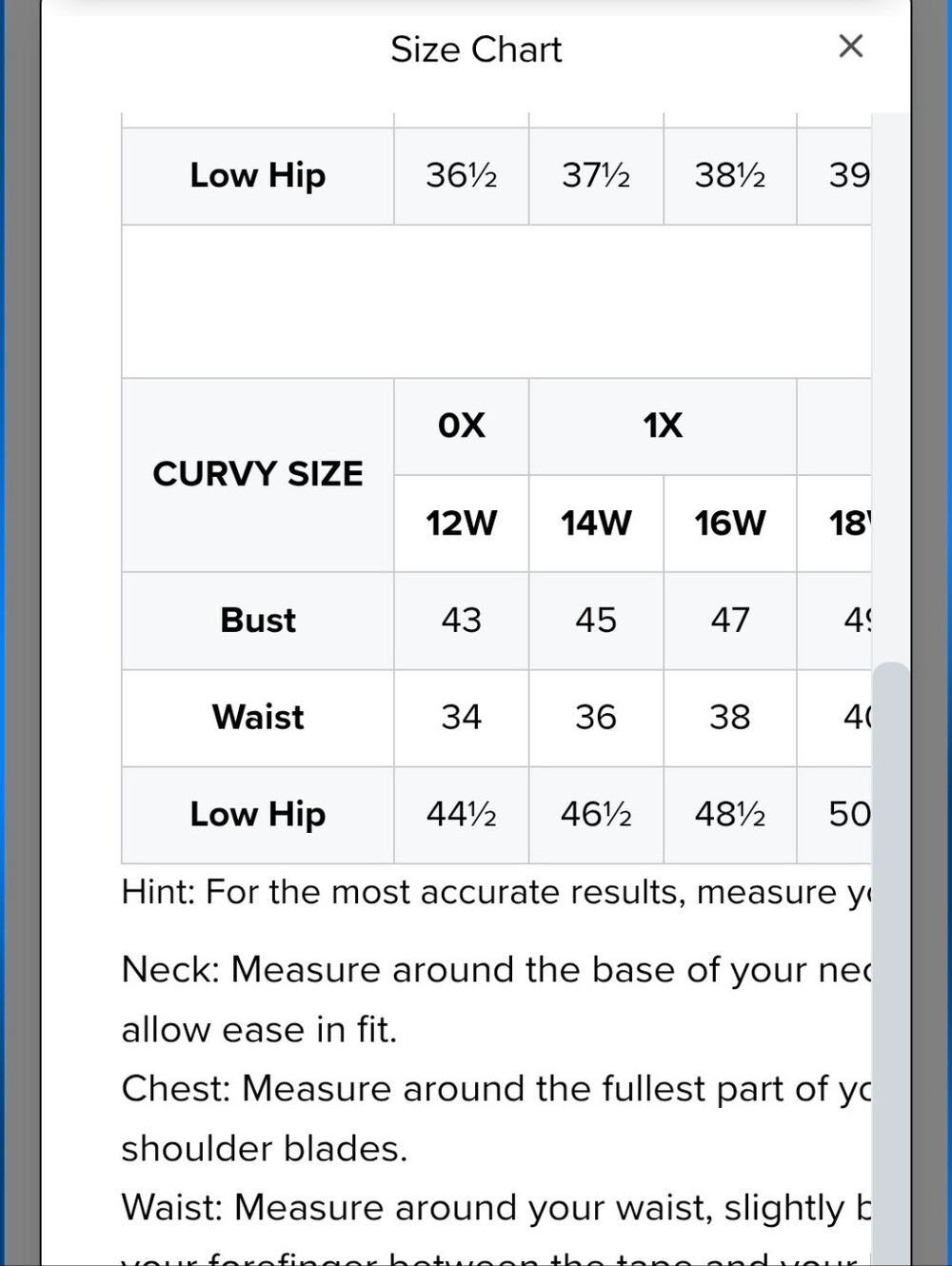Click the 16W size cell
Screen dimensions: 952x1266
point(730,524)
